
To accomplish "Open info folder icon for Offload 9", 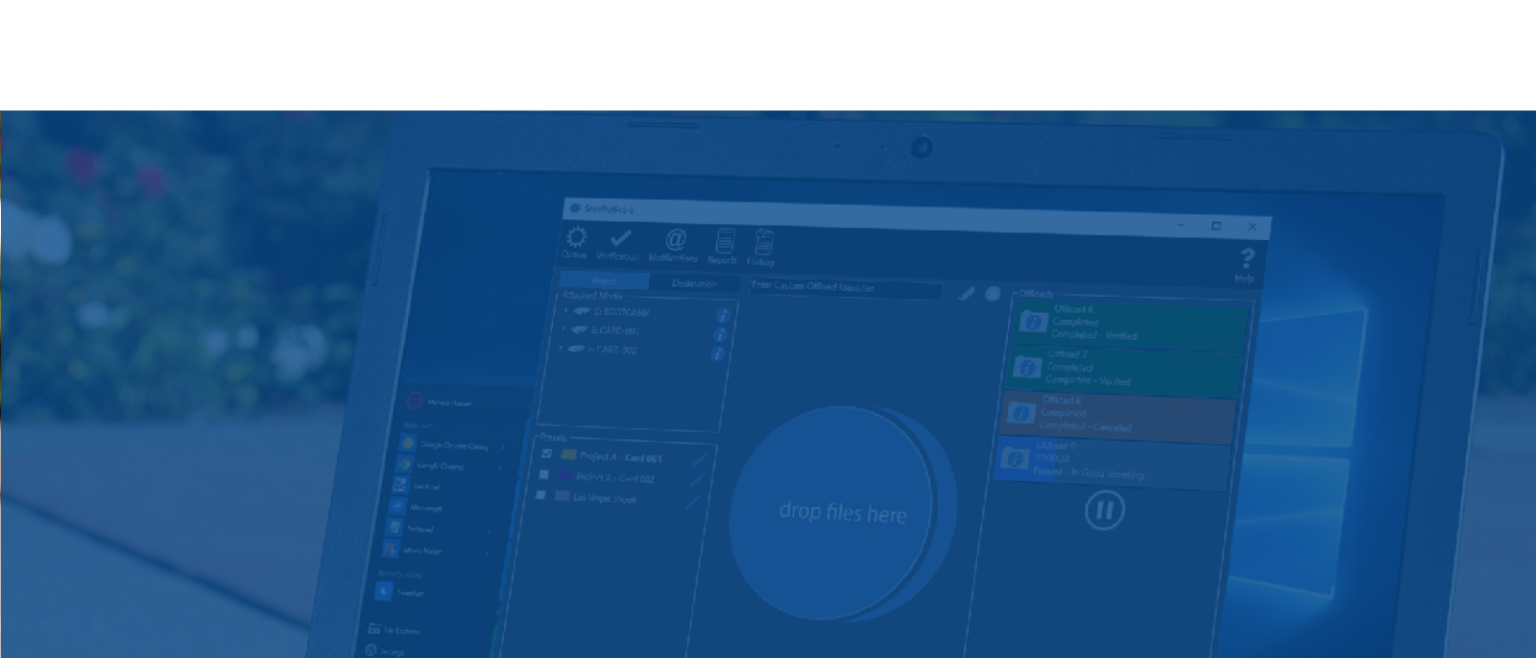I will 1015,458.
